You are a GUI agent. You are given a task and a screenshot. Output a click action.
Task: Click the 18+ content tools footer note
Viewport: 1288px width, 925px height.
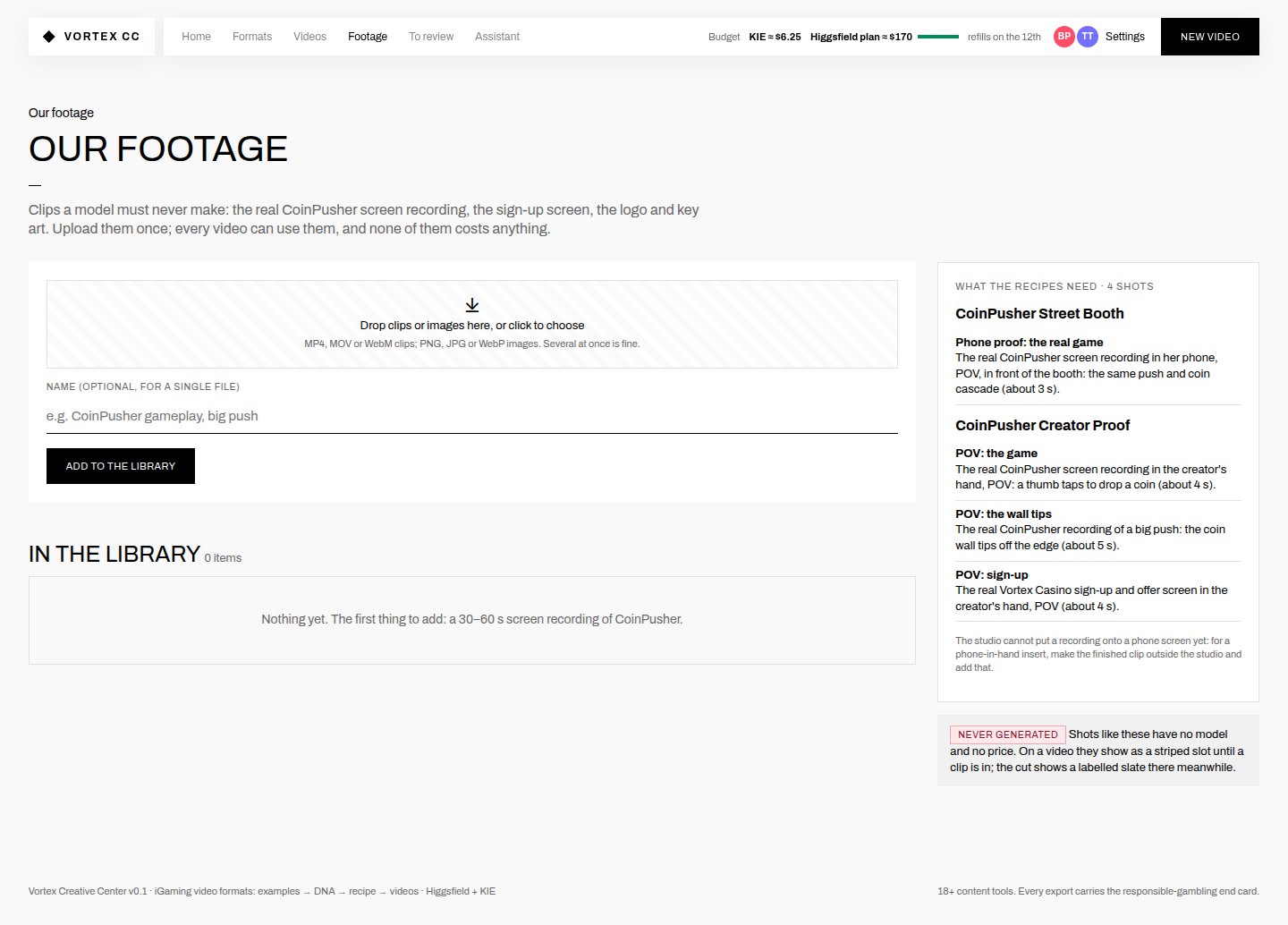coord(1098,891)
